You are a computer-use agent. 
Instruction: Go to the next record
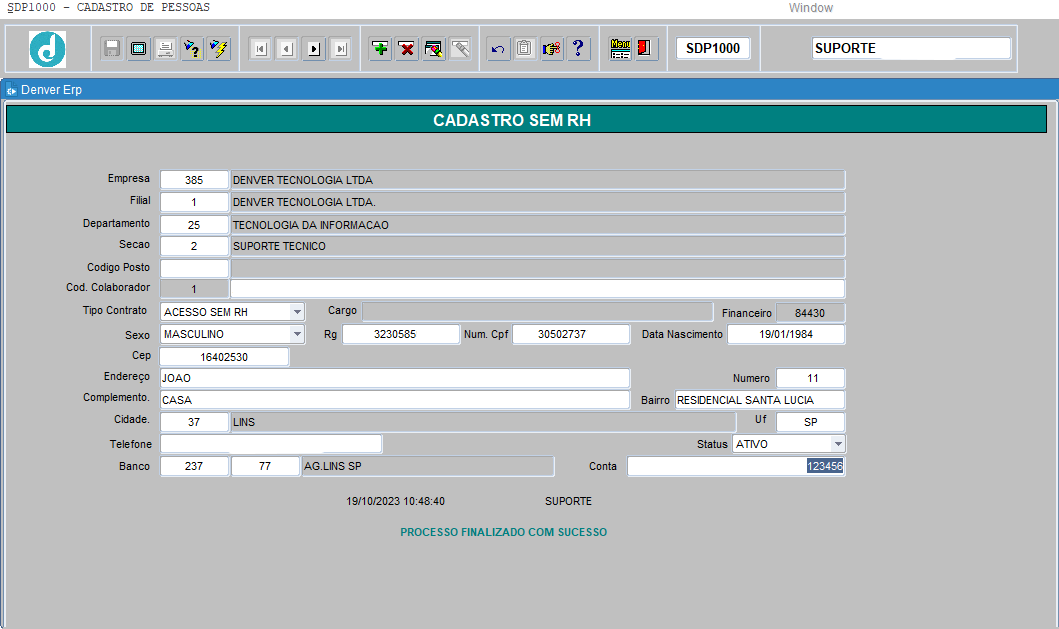314,49
